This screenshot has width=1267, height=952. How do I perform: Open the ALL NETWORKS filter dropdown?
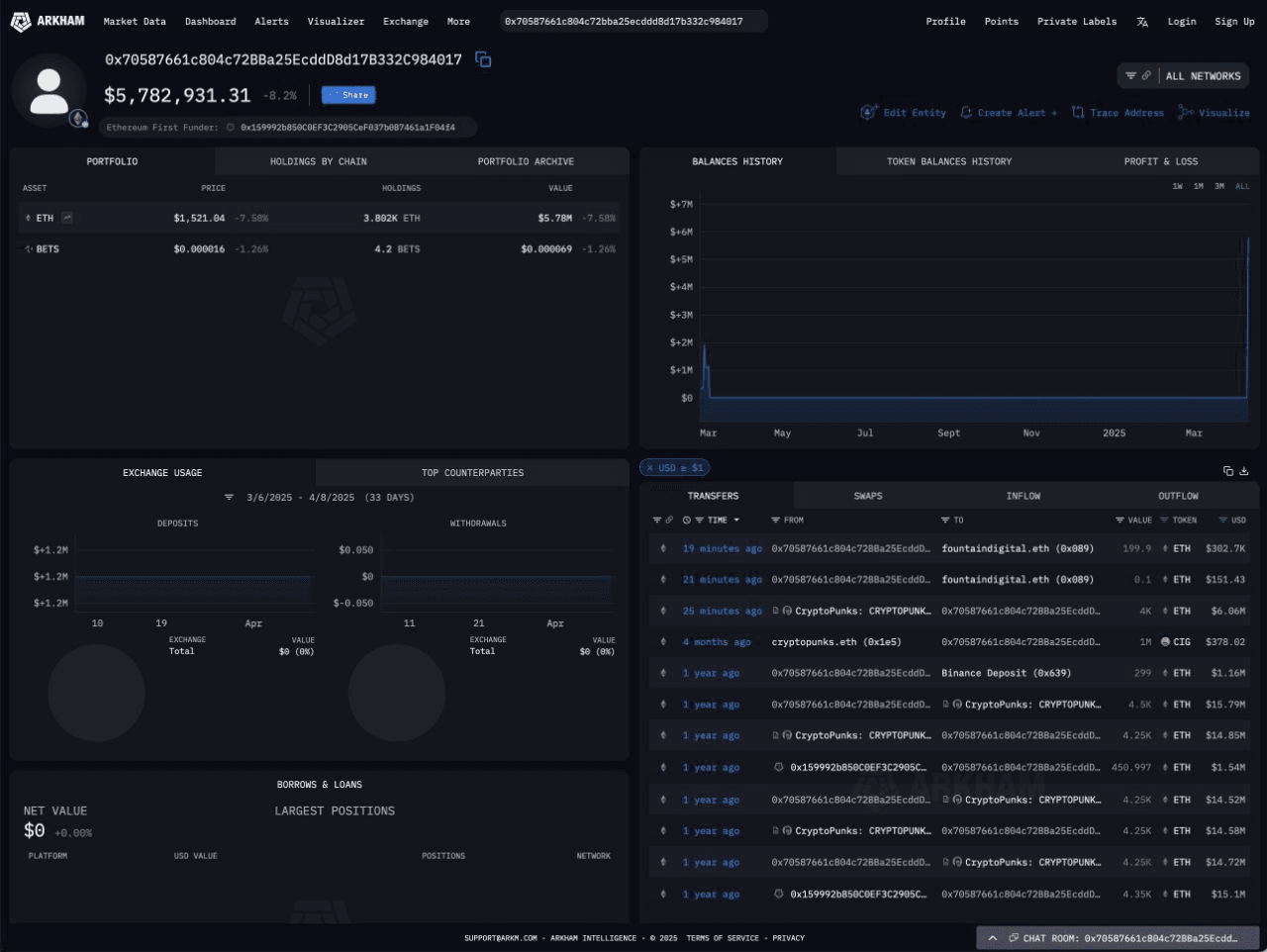tap(1183, 76)
